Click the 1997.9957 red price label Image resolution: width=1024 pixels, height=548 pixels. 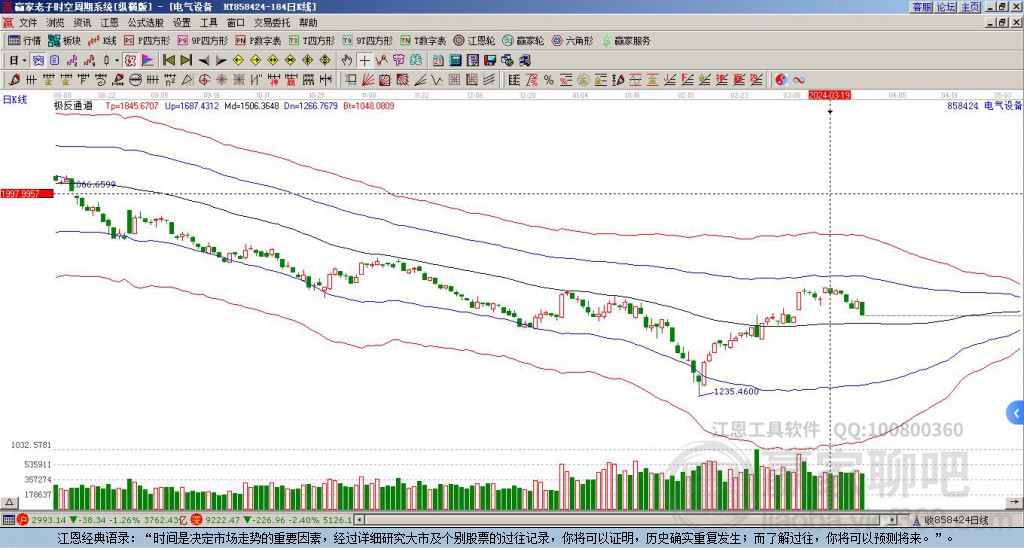click(x=27, y=193)
